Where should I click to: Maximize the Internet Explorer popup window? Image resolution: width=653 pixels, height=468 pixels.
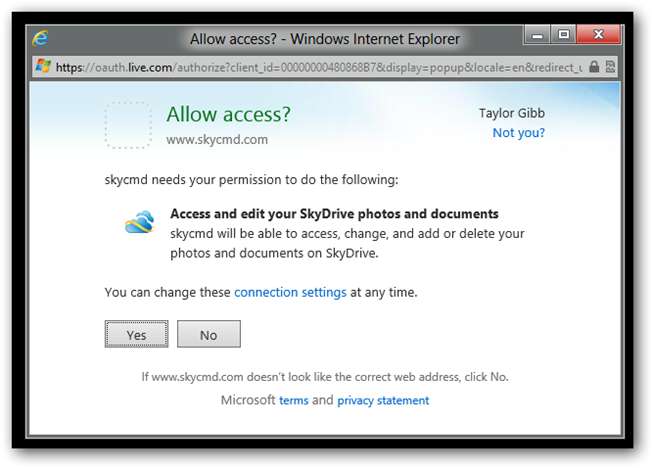(564, 36)
